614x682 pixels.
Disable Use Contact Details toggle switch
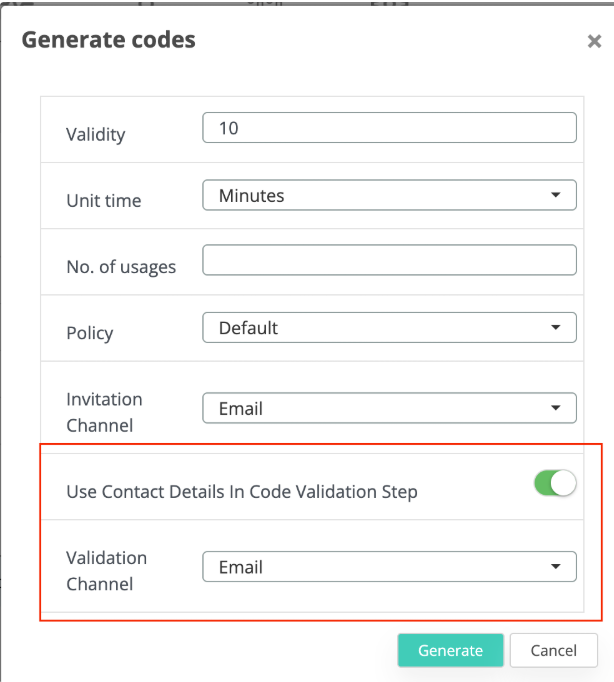pyautogui.click(x=555, y=485)
